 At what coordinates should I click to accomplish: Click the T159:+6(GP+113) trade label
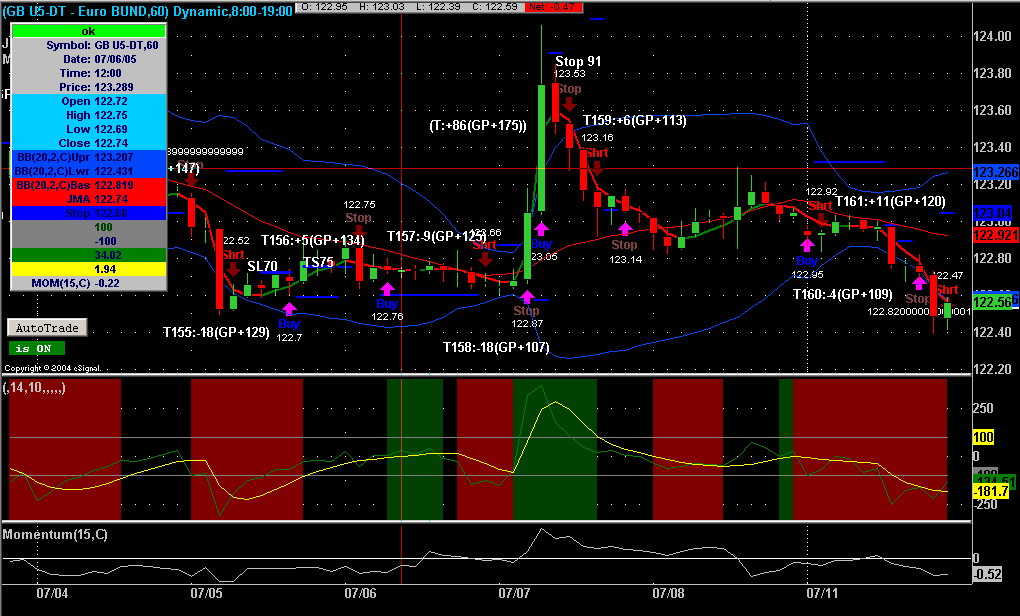[x=634, y=120]
